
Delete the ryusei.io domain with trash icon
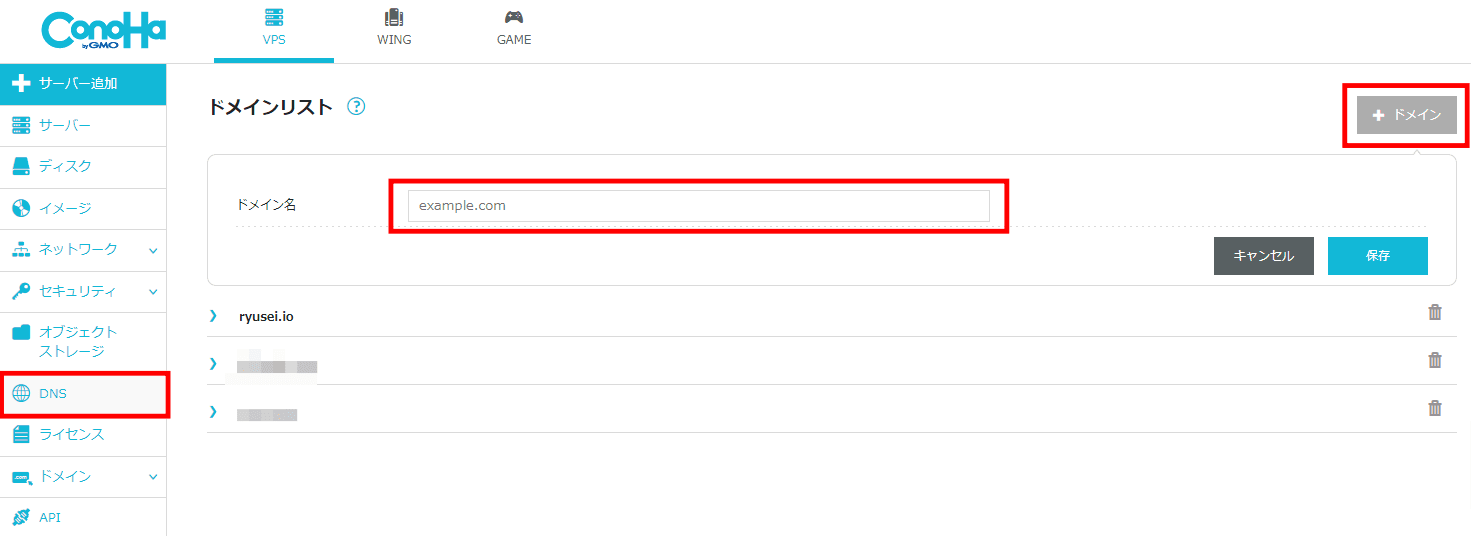[1435, 312]
